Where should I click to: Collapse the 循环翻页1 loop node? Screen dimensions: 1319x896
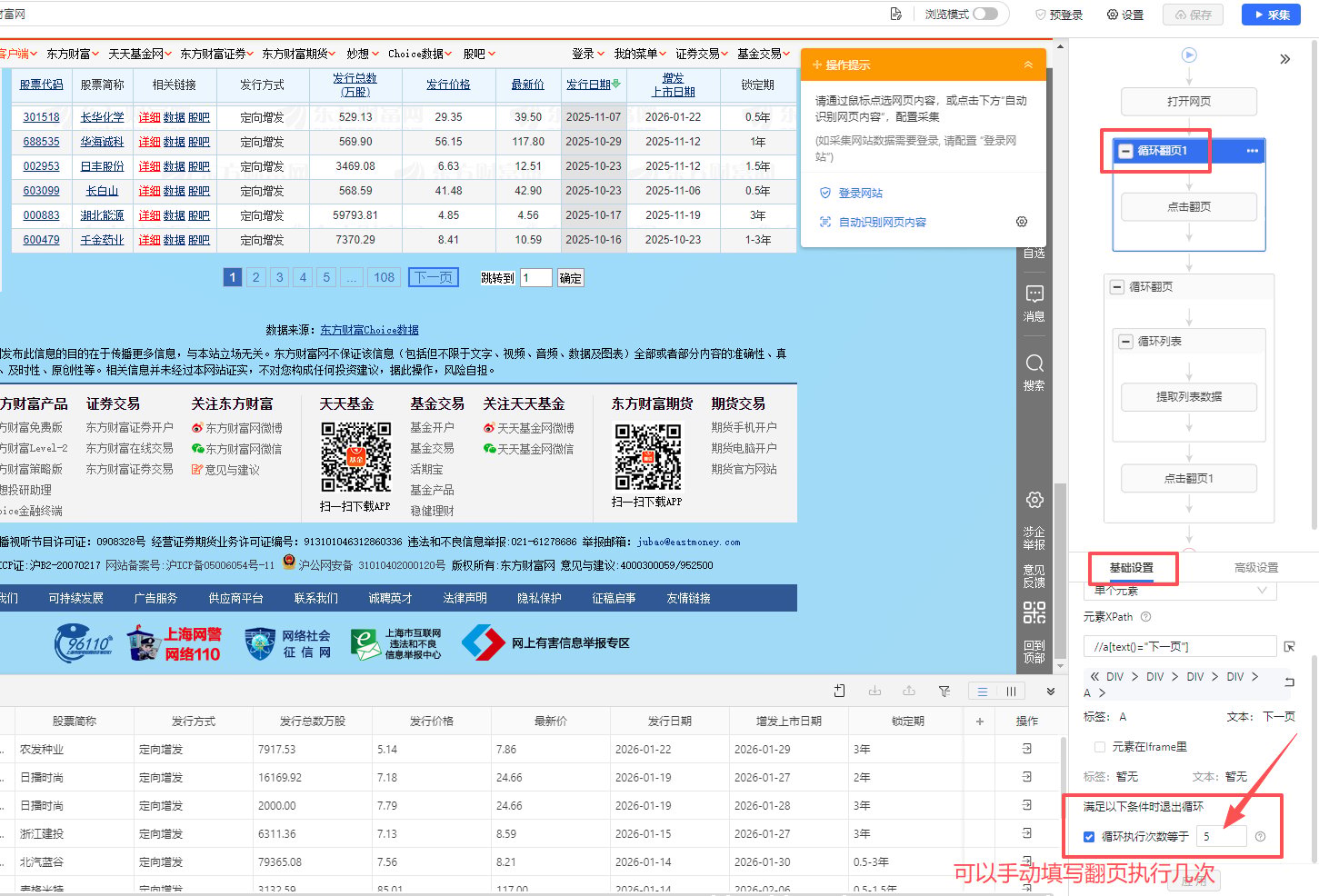1126,151
